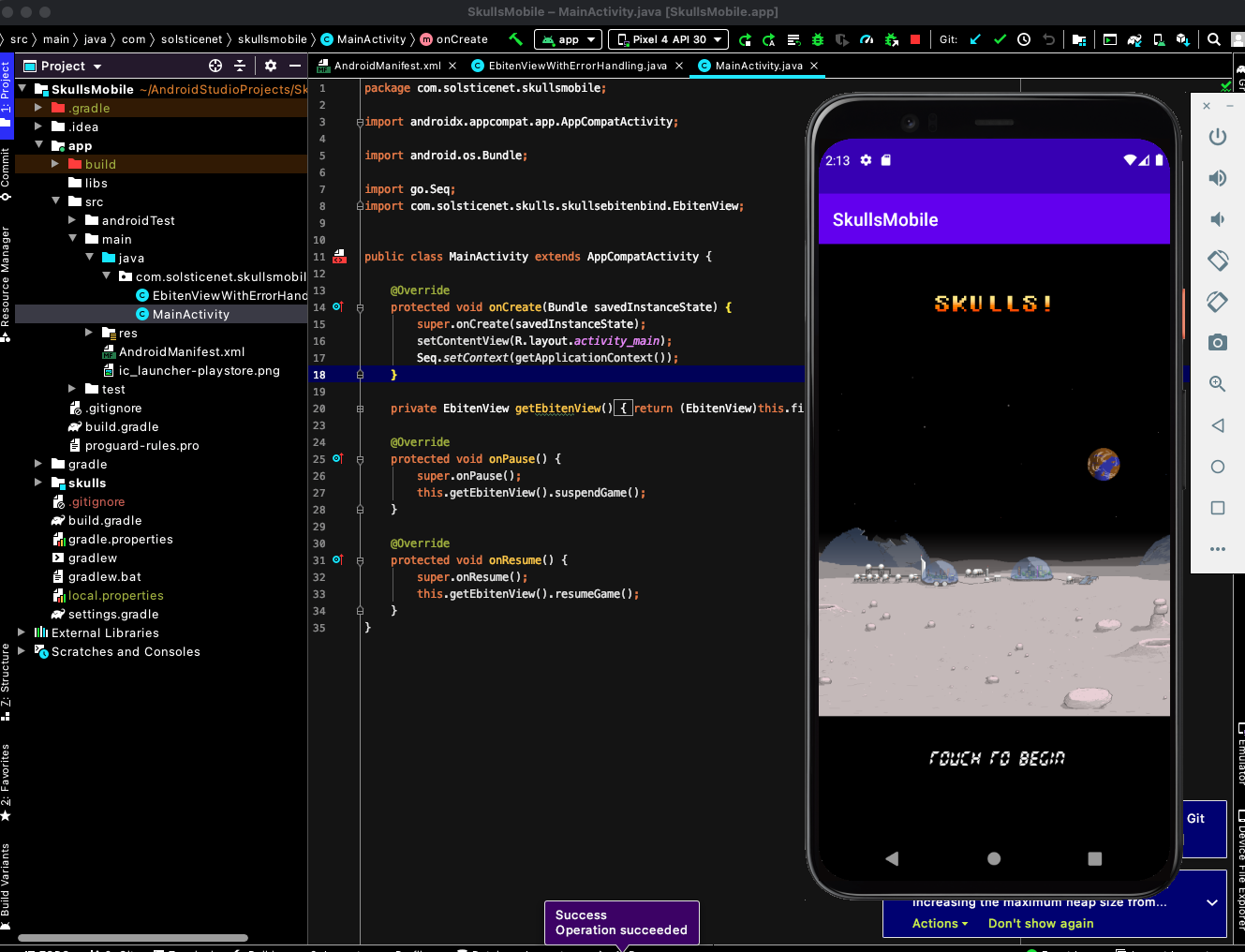Expand the res folder

coord(89,333)
